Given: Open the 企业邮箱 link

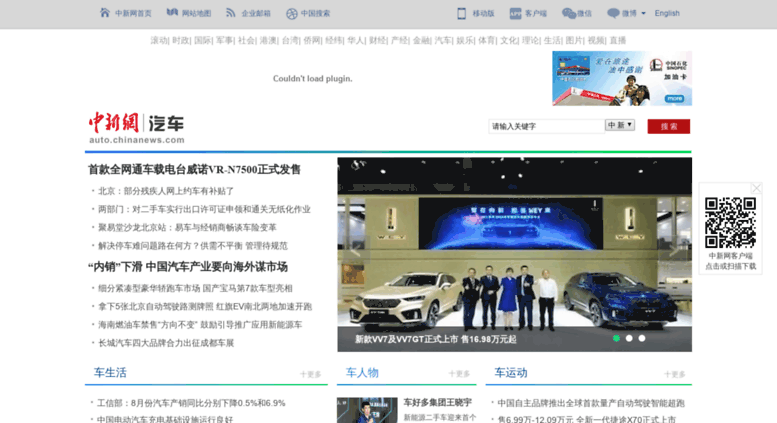Looking at the screenshot, I should tap(256, 13).
